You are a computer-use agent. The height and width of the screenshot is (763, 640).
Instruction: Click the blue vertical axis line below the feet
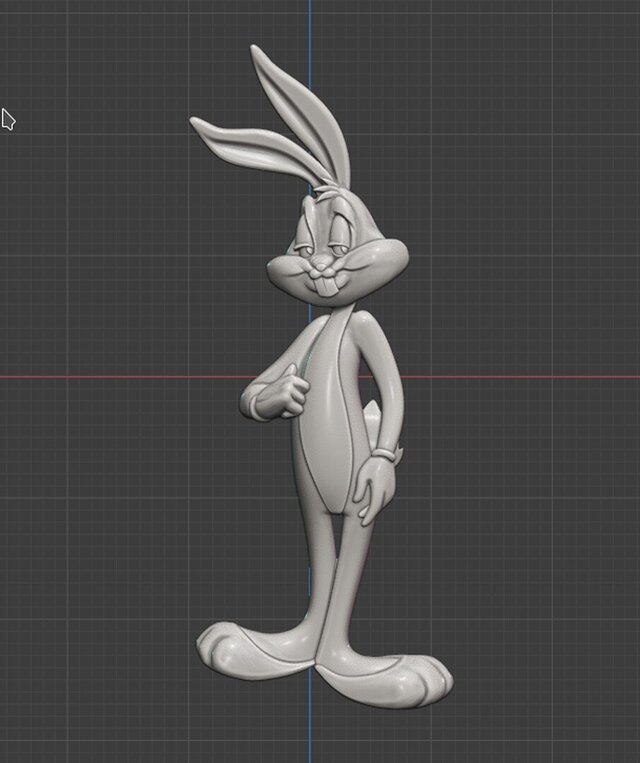tap(309, 730)
